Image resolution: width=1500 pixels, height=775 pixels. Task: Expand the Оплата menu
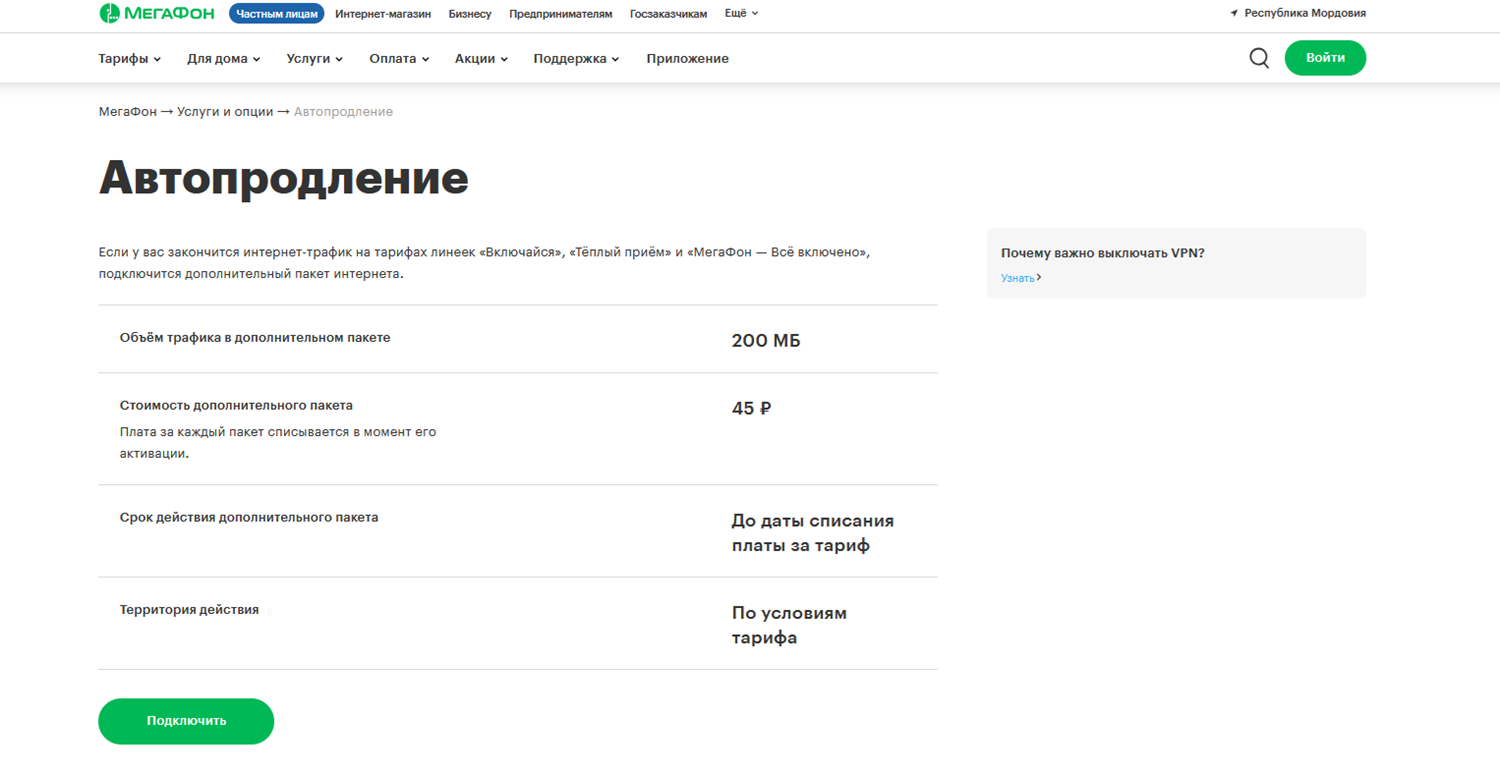(399, 59)
